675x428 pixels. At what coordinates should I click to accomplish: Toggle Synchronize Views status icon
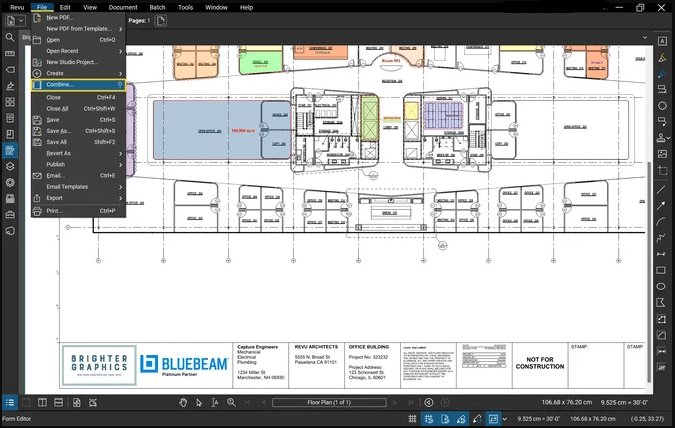tap(493, 419)
